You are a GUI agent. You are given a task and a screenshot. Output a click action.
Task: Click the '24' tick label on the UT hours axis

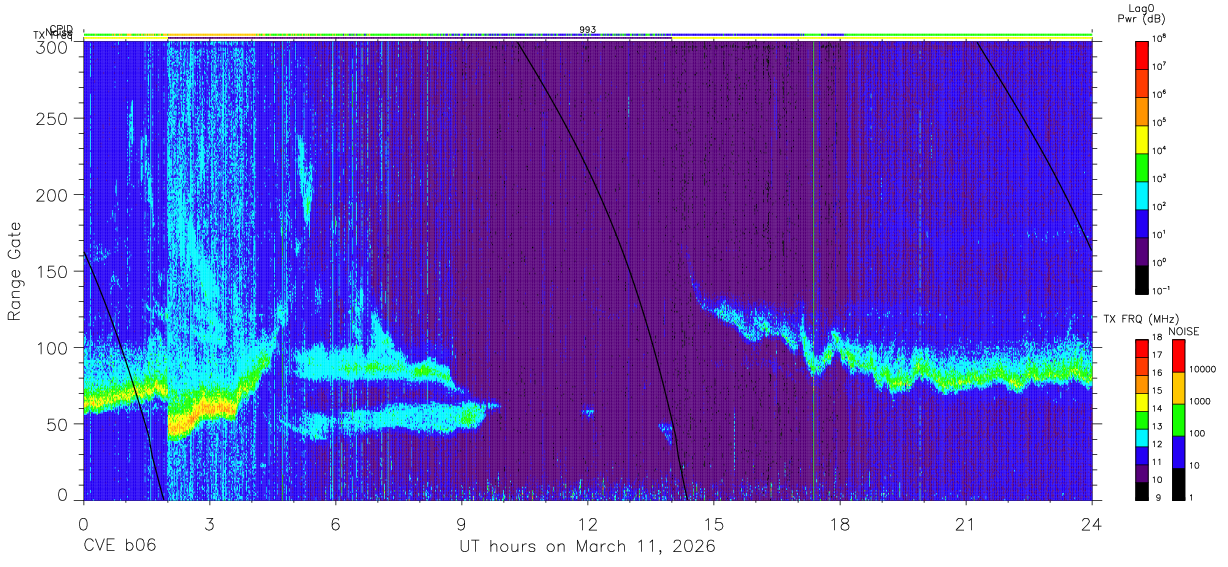click(x=1091, y=525)
